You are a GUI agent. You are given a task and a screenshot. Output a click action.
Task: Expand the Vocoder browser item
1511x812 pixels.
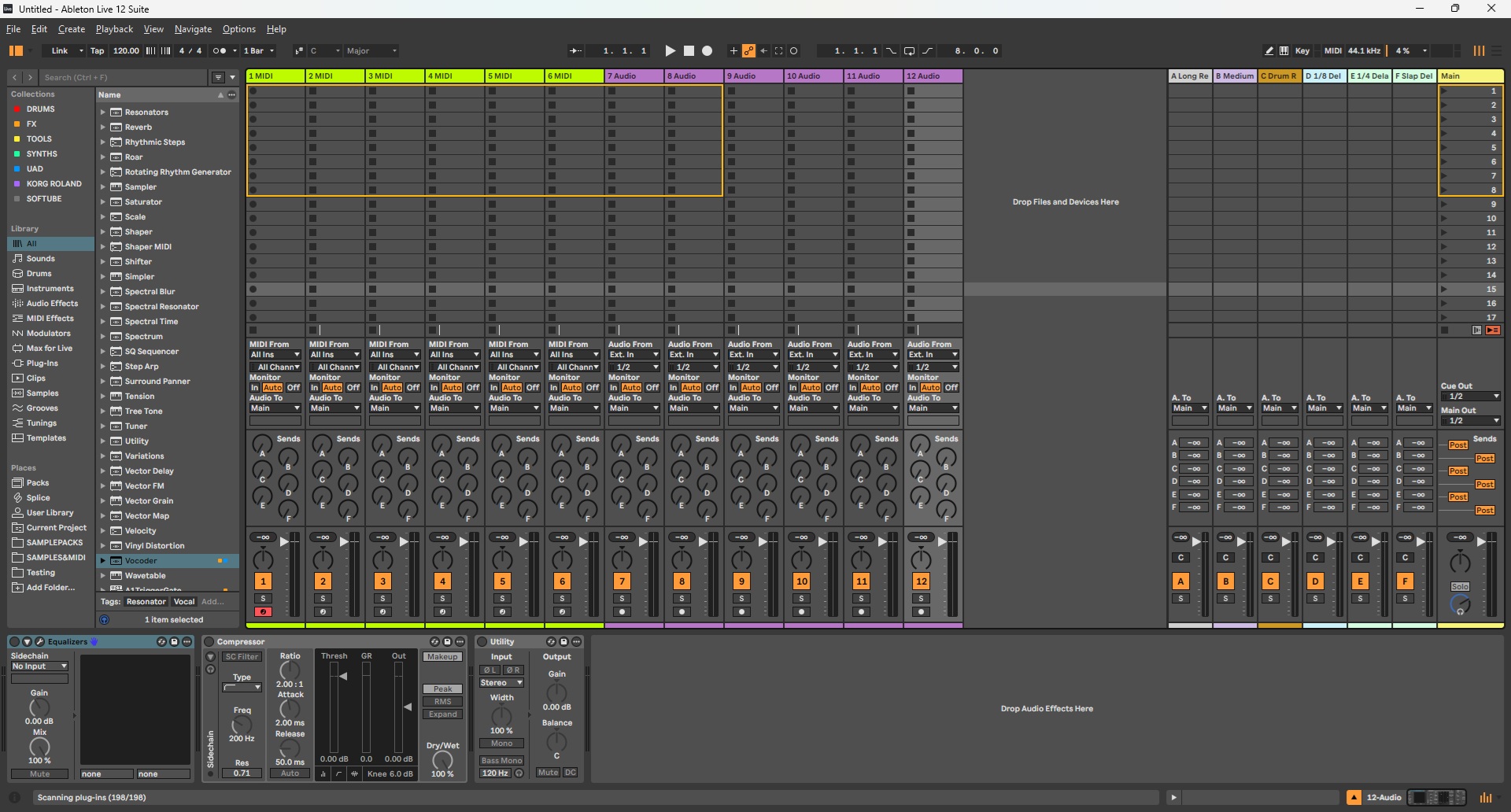[102, 560]
